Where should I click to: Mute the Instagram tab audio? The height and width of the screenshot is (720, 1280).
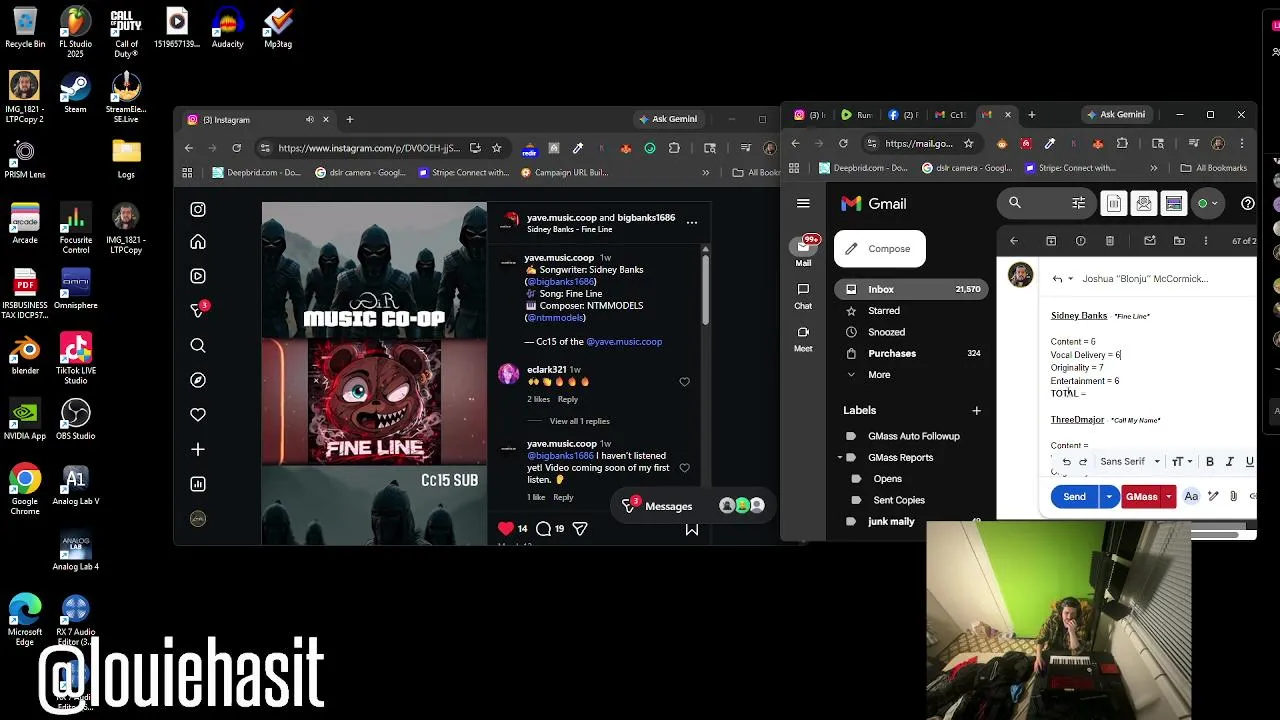click(x=310, y=119)
